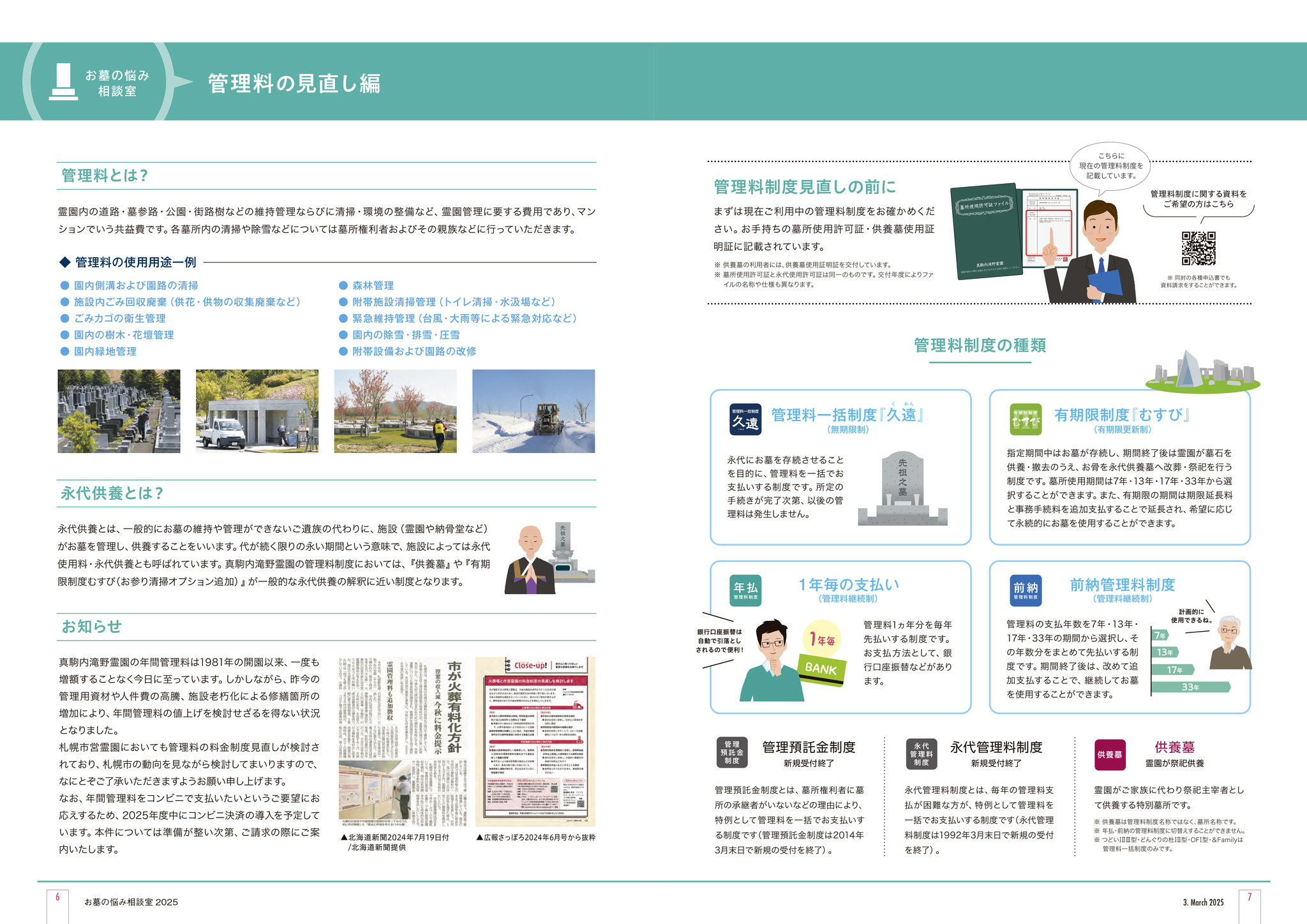Click the 永代管理料制度 gray badge icon

[x=922, y=754]
